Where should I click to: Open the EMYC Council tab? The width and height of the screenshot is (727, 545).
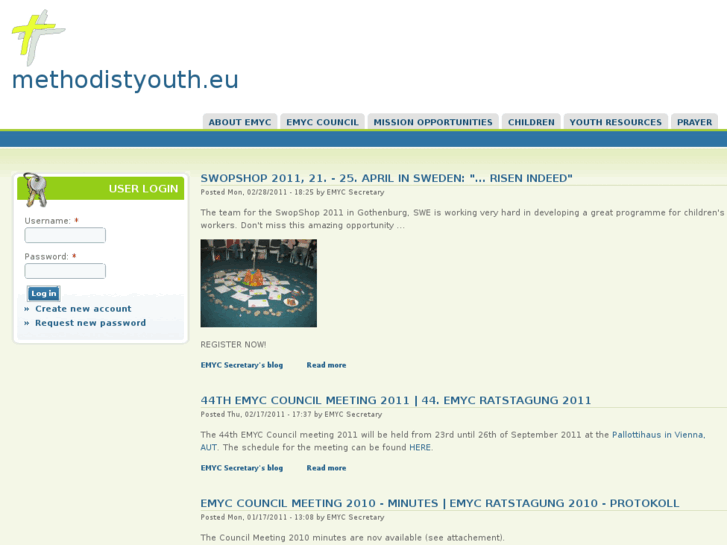coord(322,122)
